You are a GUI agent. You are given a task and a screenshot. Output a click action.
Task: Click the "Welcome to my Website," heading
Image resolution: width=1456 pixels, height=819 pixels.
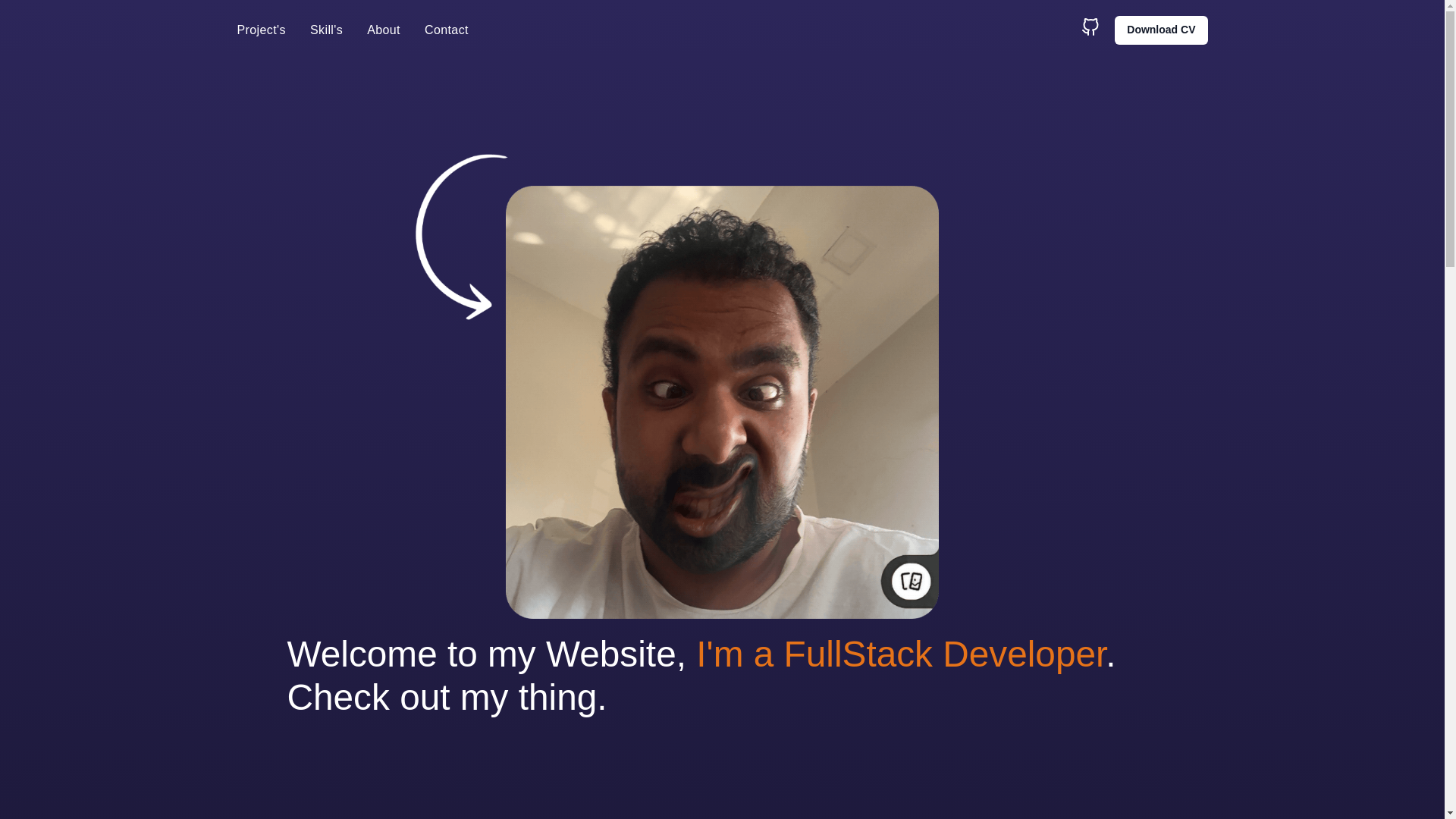(x=486, y=654)
